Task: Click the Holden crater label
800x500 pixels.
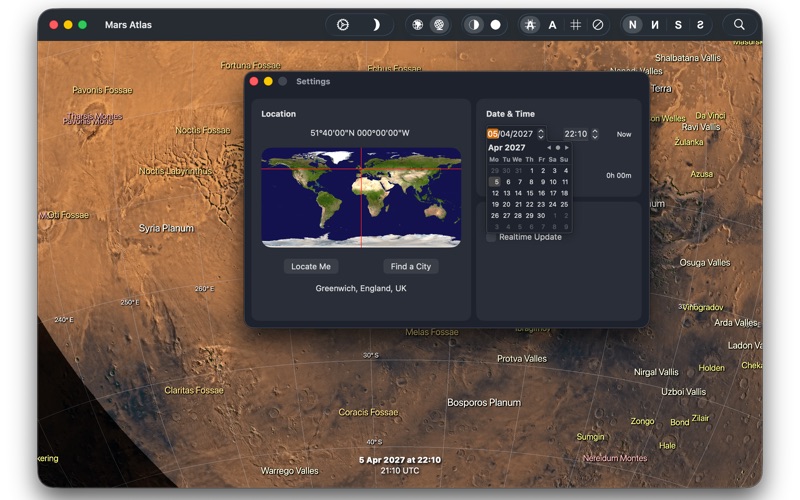Action: coord(711,368)
